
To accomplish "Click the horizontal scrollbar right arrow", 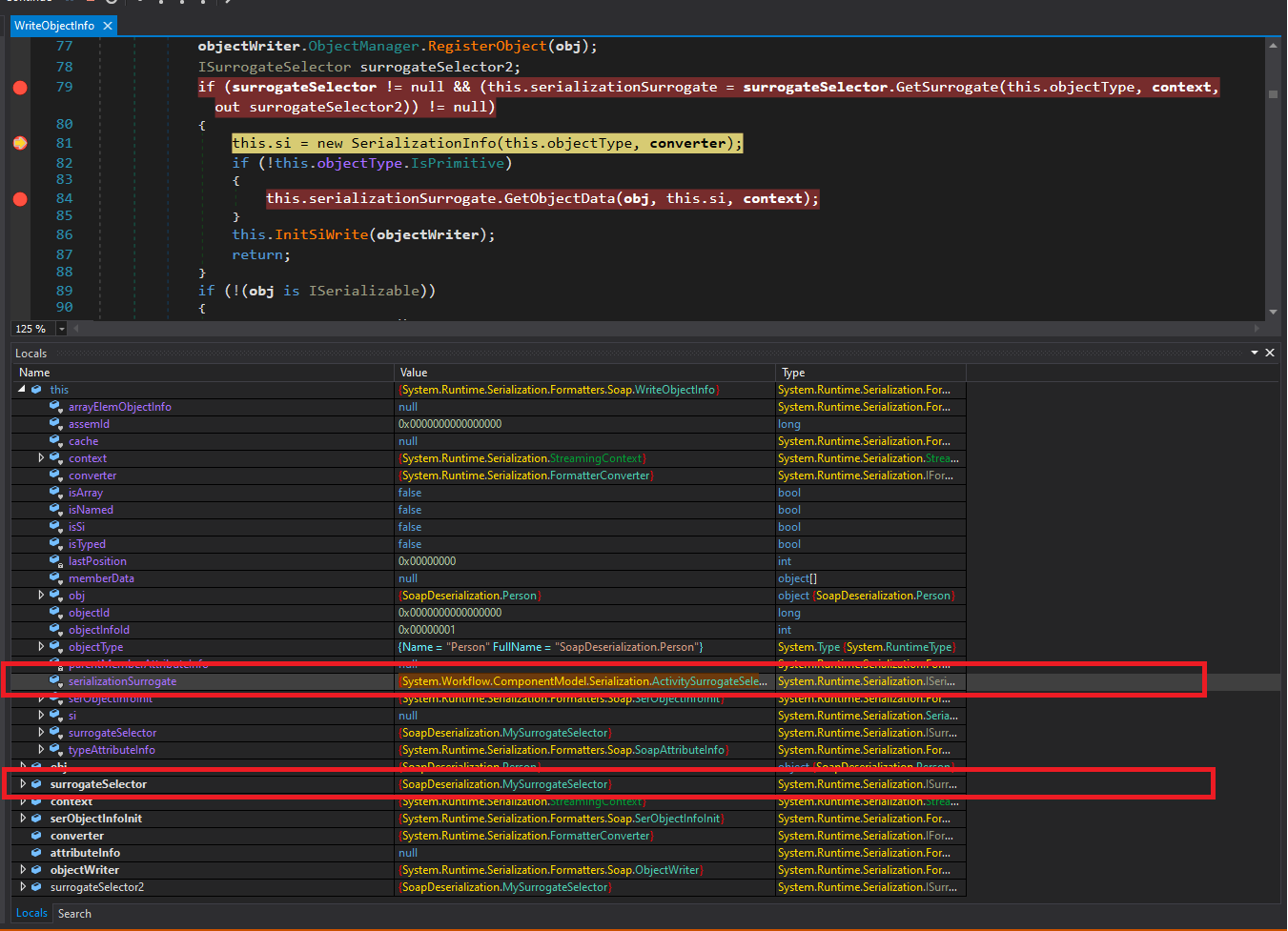I will [1257, 329].
